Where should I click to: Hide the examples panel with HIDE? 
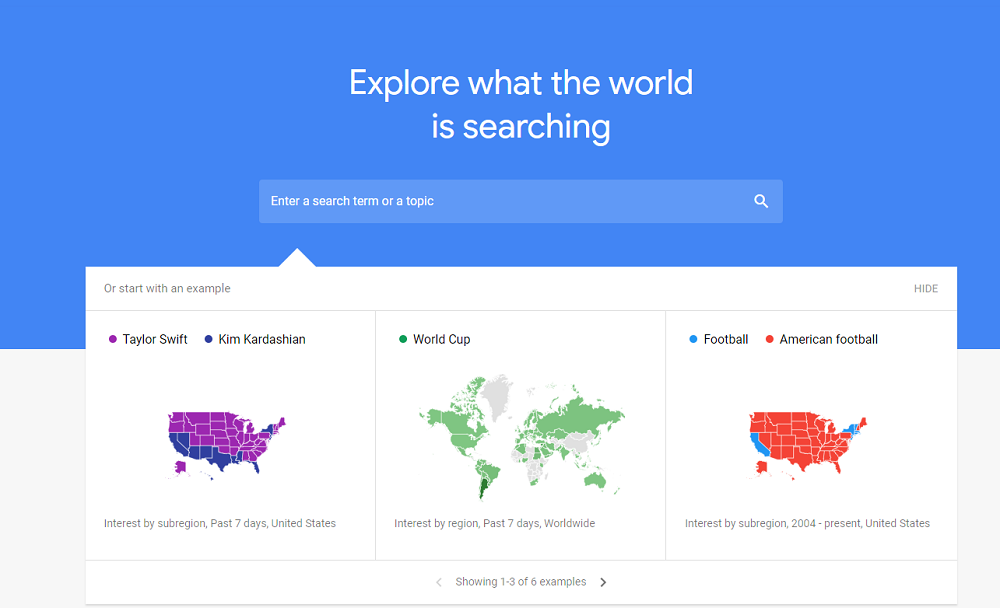(925, 288)
